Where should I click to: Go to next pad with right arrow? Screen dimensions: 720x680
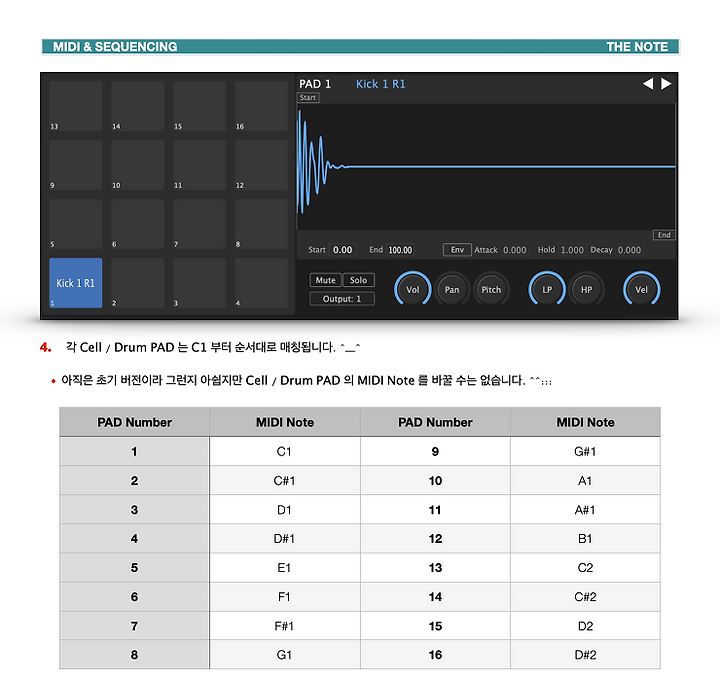click(666, 84)
